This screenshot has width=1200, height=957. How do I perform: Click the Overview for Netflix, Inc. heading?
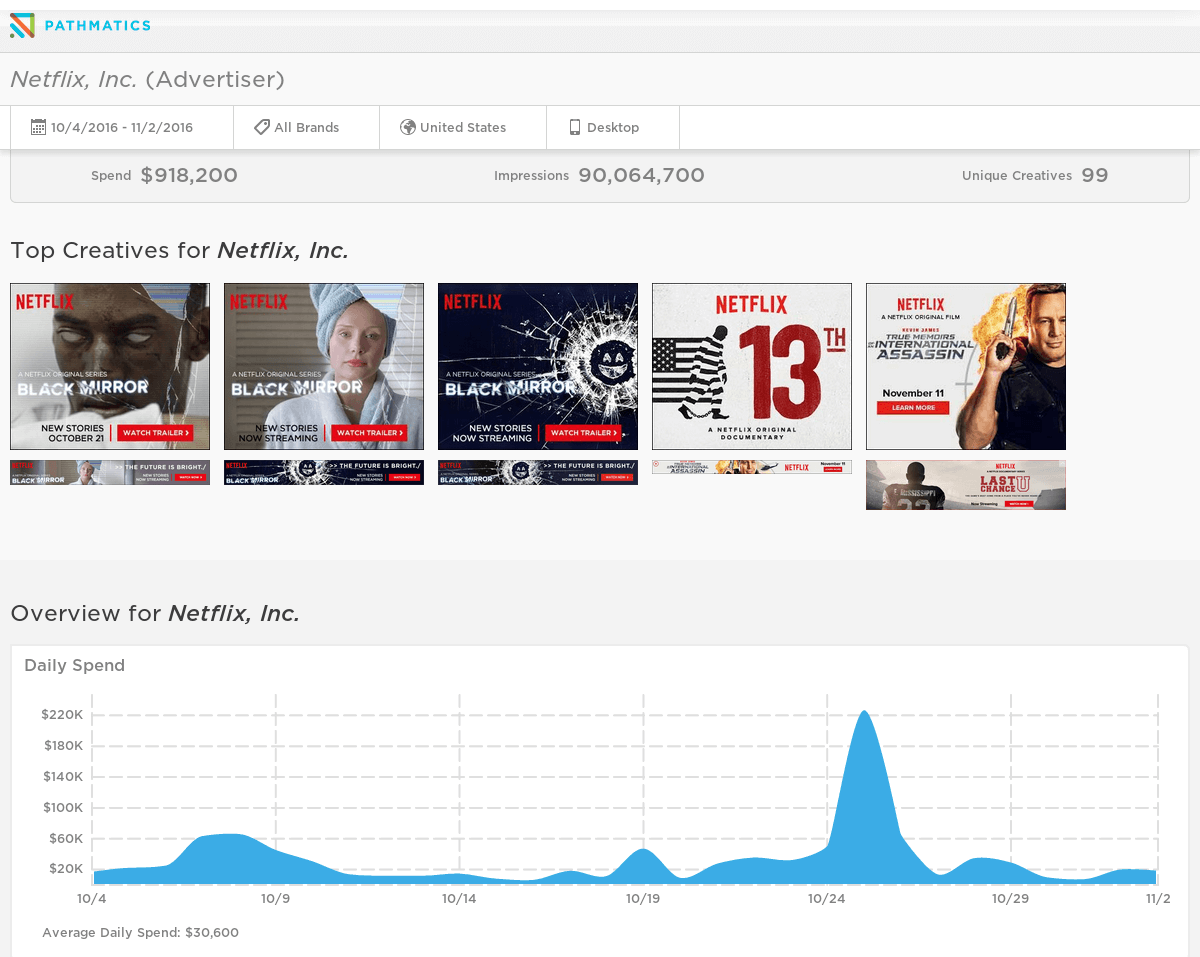point(155,613)
